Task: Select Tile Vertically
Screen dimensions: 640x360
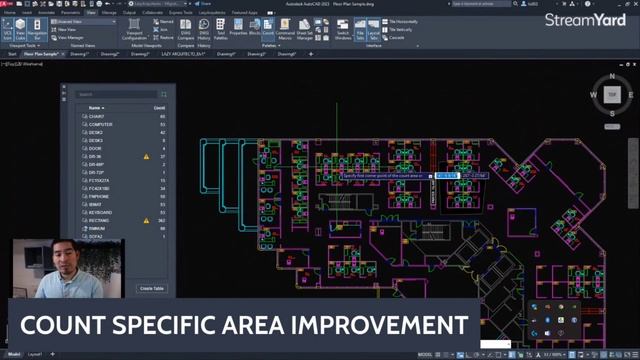Action: click(x=397, y=30)
